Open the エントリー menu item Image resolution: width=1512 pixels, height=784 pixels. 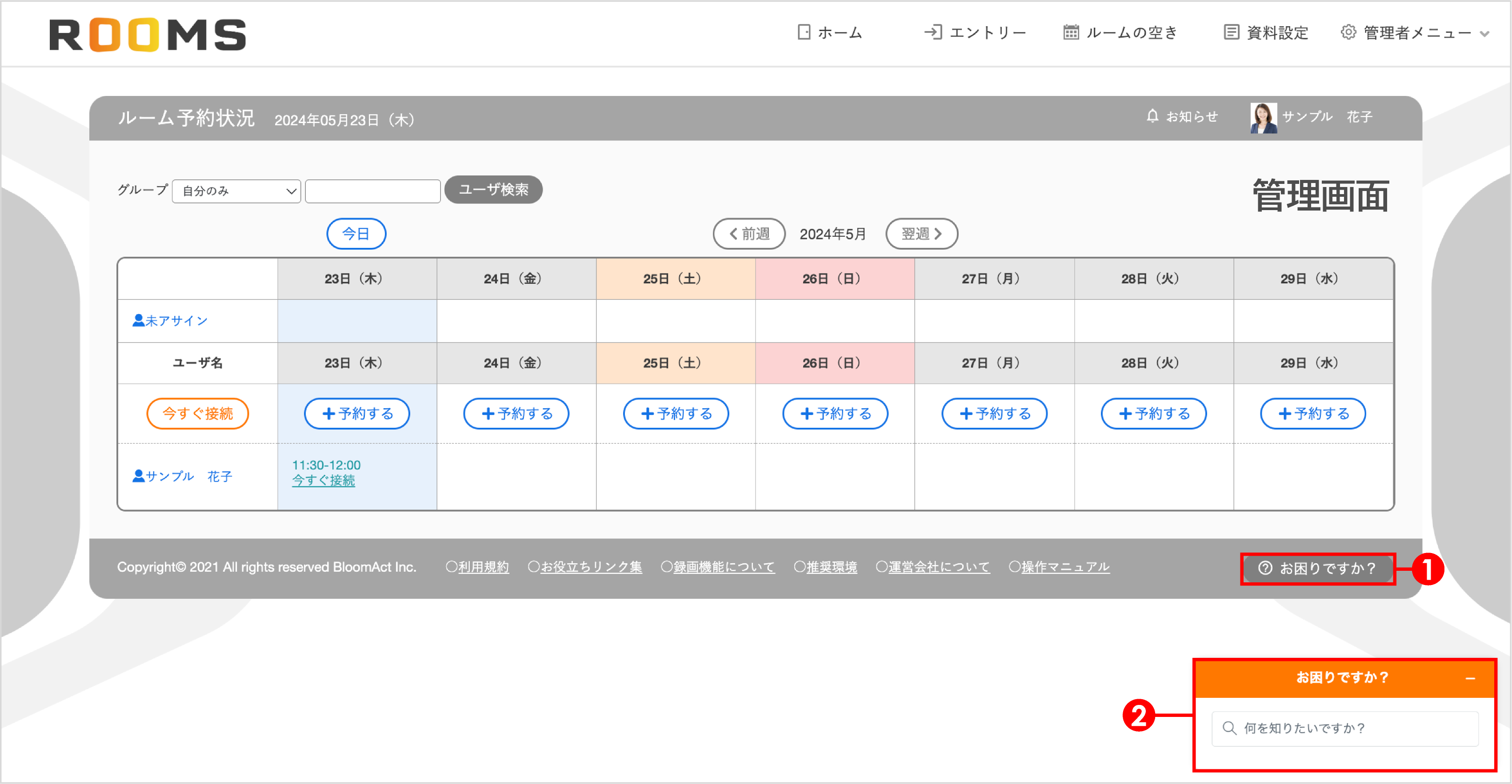975,33
